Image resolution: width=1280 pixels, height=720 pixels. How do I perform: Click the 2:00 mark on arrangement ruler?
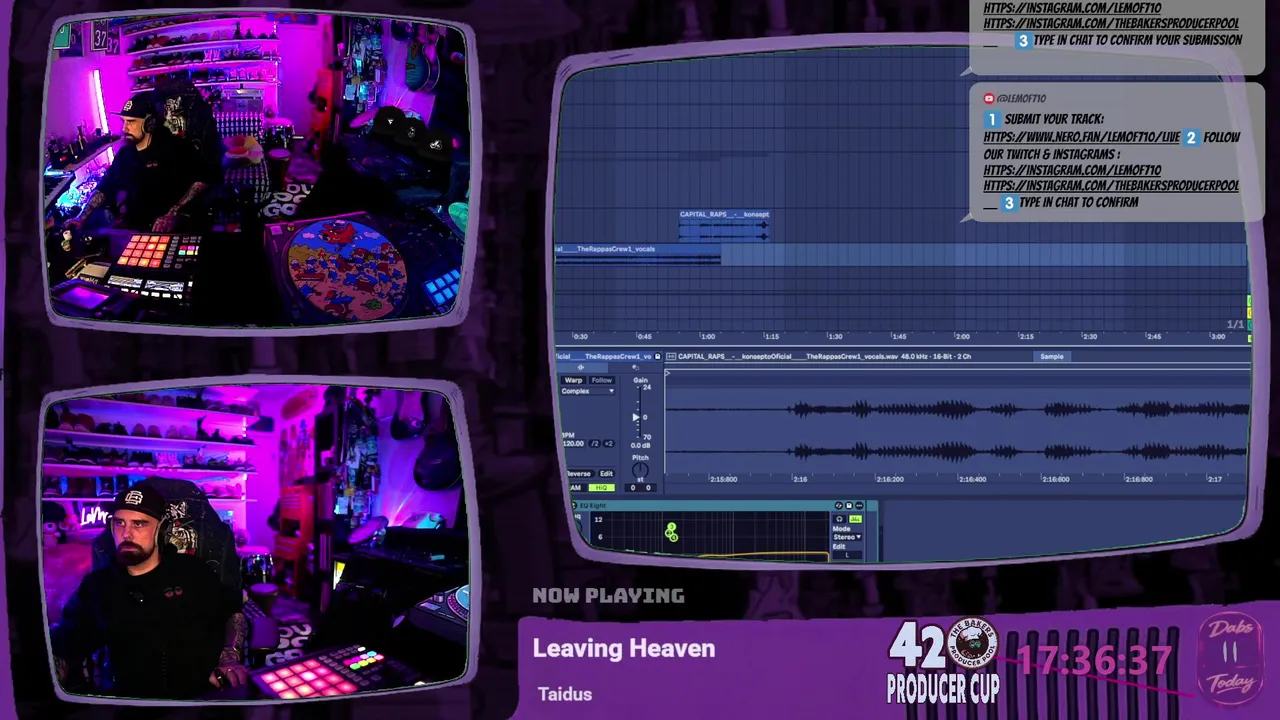962,337
